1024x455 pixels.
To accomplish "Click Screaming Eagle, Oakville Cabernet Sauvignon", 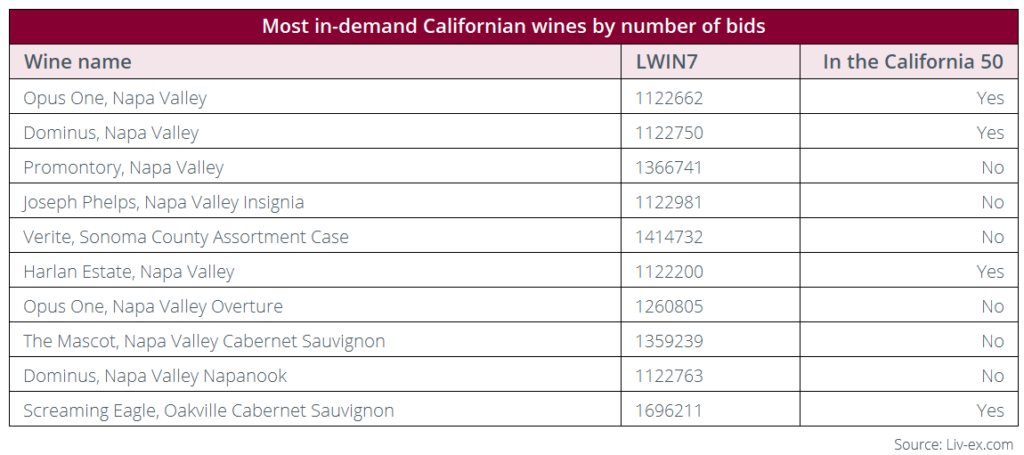I will click(209, 411).
